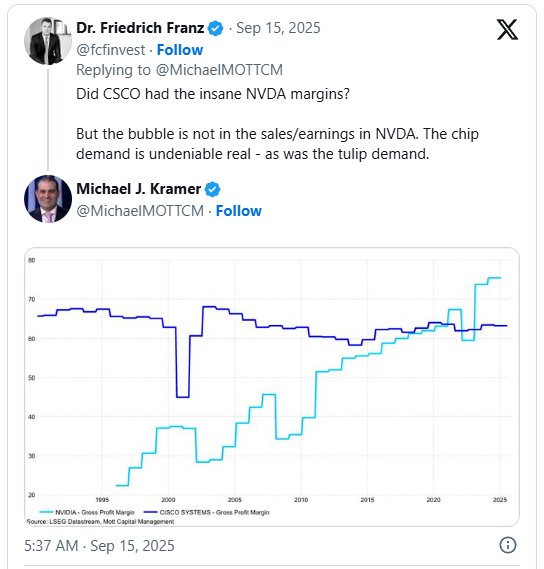Click the NVIDIA Gross Profit Margin legend swatch
This screenshot has width=544, height=569.
click(x=46, y=512)
